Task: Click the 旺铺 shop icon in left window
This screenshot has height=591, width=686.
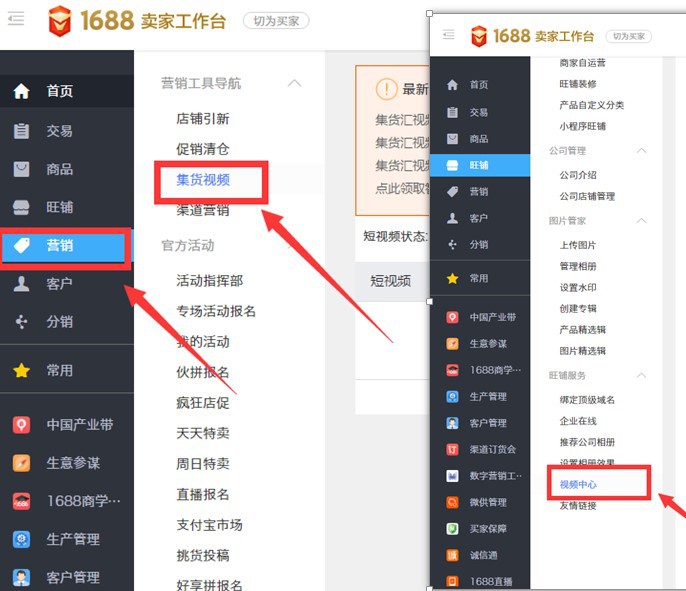Action: [x=21, y=207]
